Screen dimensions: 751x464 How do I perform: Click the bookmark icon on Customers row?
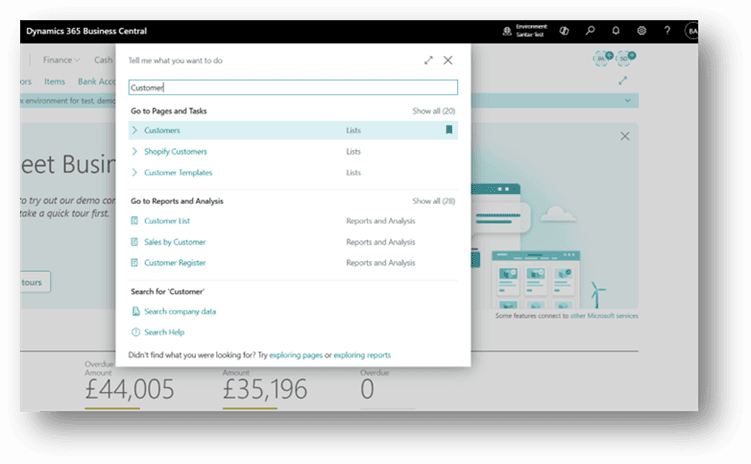449,130
